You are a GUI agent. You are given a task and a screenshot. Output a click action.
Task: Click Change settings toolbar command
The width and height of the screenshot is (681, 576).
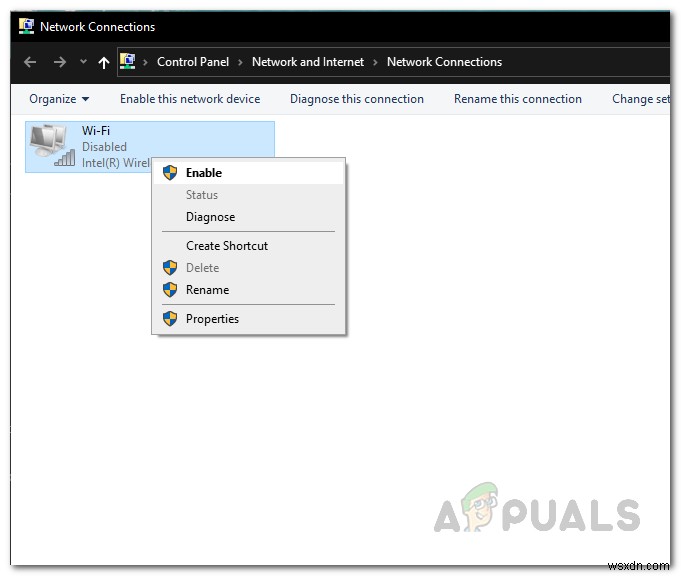coord(641,99)
